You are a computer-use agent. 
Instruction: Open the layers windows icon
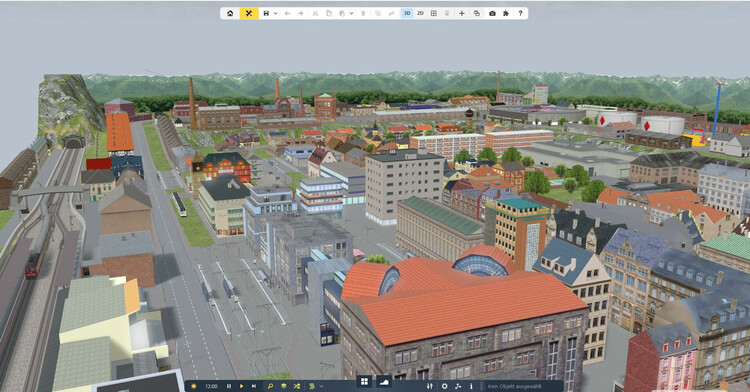(476, 13)
